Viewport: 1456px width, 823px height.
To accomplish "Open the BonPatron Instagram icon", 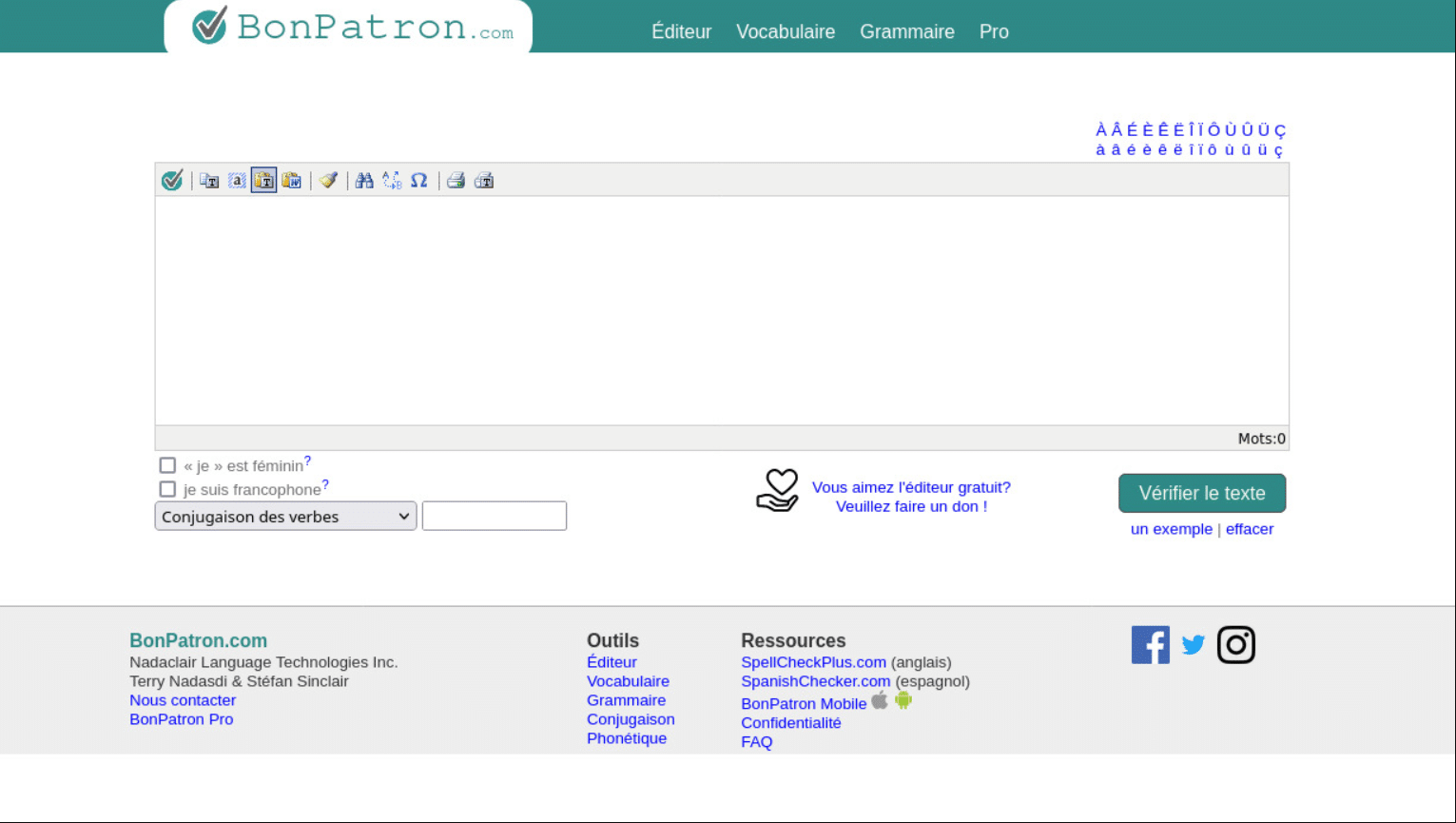I will click(1236, 645).
